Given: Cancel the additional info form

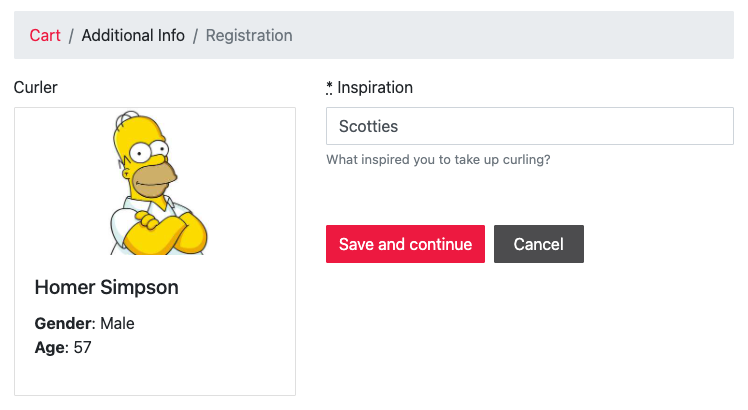Looking at the screenshot, I should (x=539, y=244).
